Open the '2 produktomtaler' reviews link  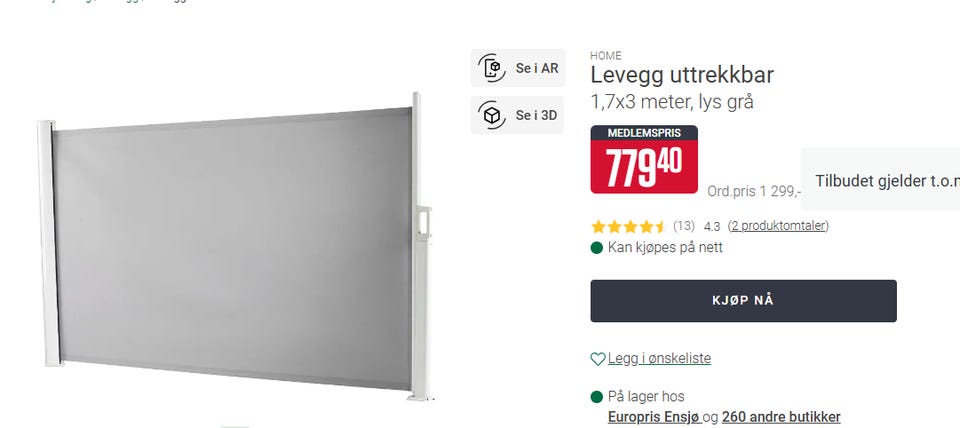coord(778,226)
